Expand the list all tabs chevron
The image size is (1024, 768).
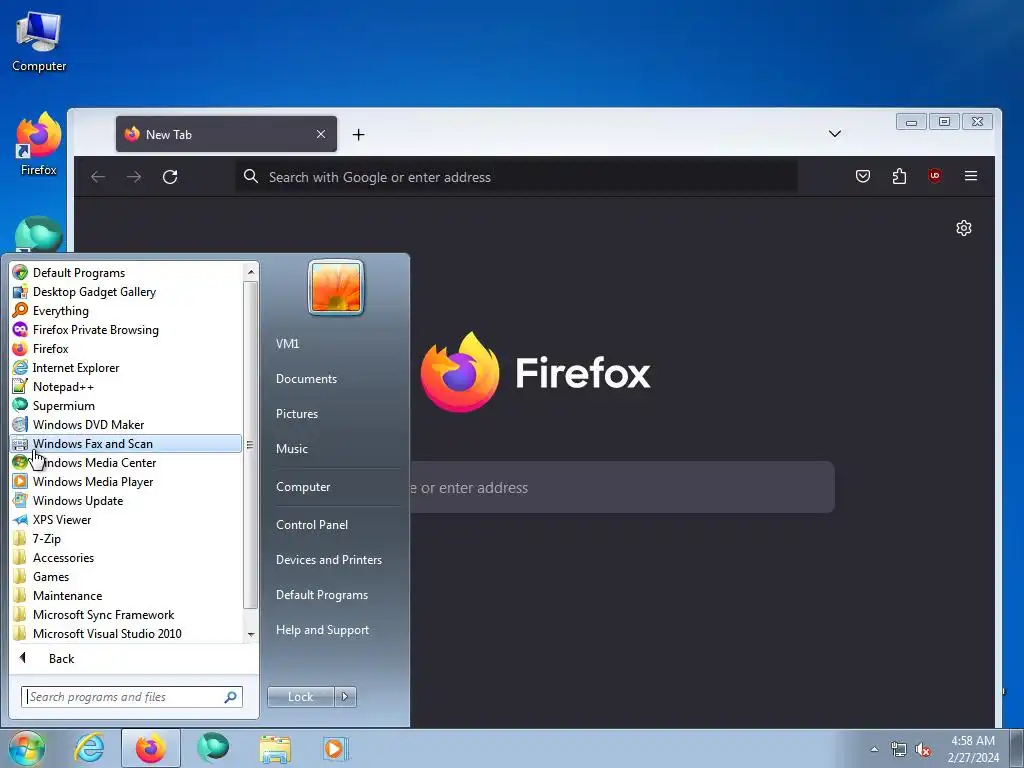click(x=834, y=134)
